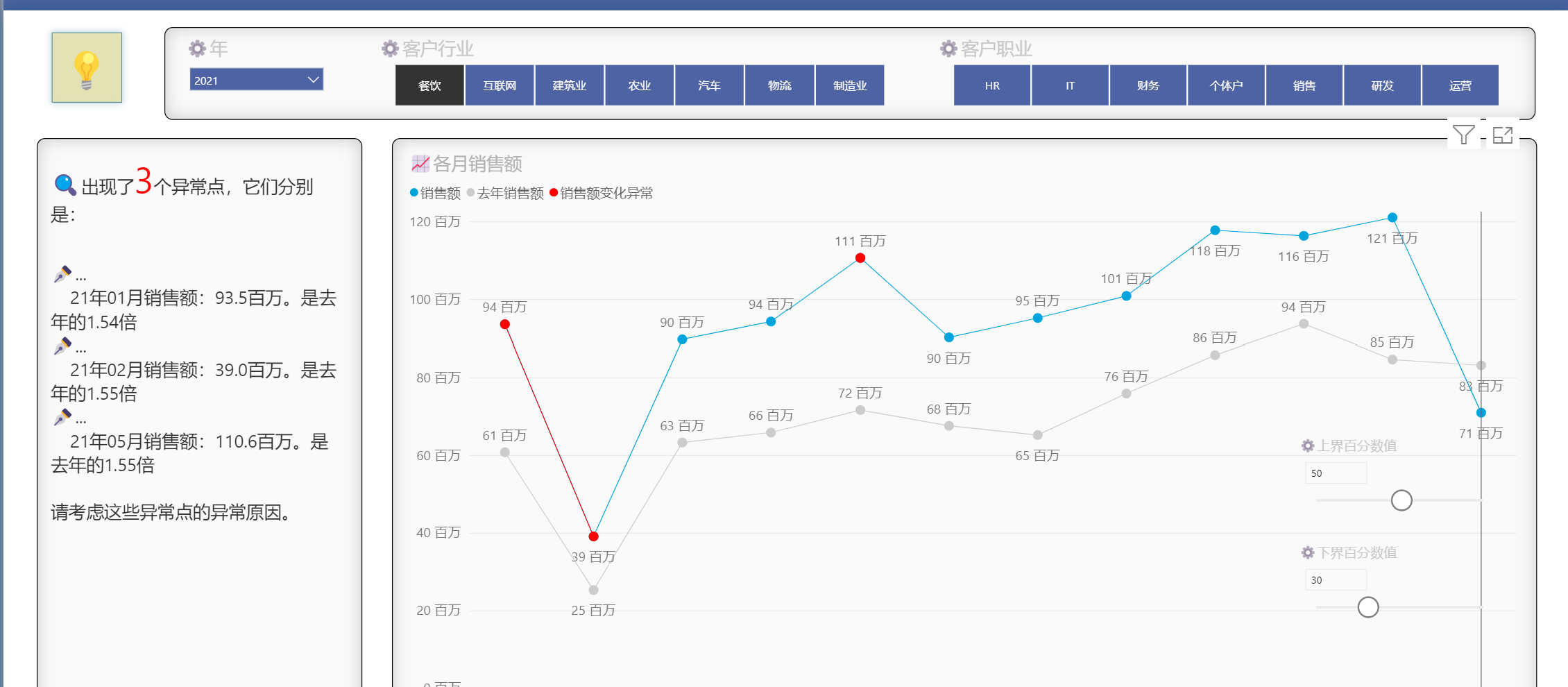Click the filter funnel icon above chart
1568x687 pixels.
pos(1463,135)
